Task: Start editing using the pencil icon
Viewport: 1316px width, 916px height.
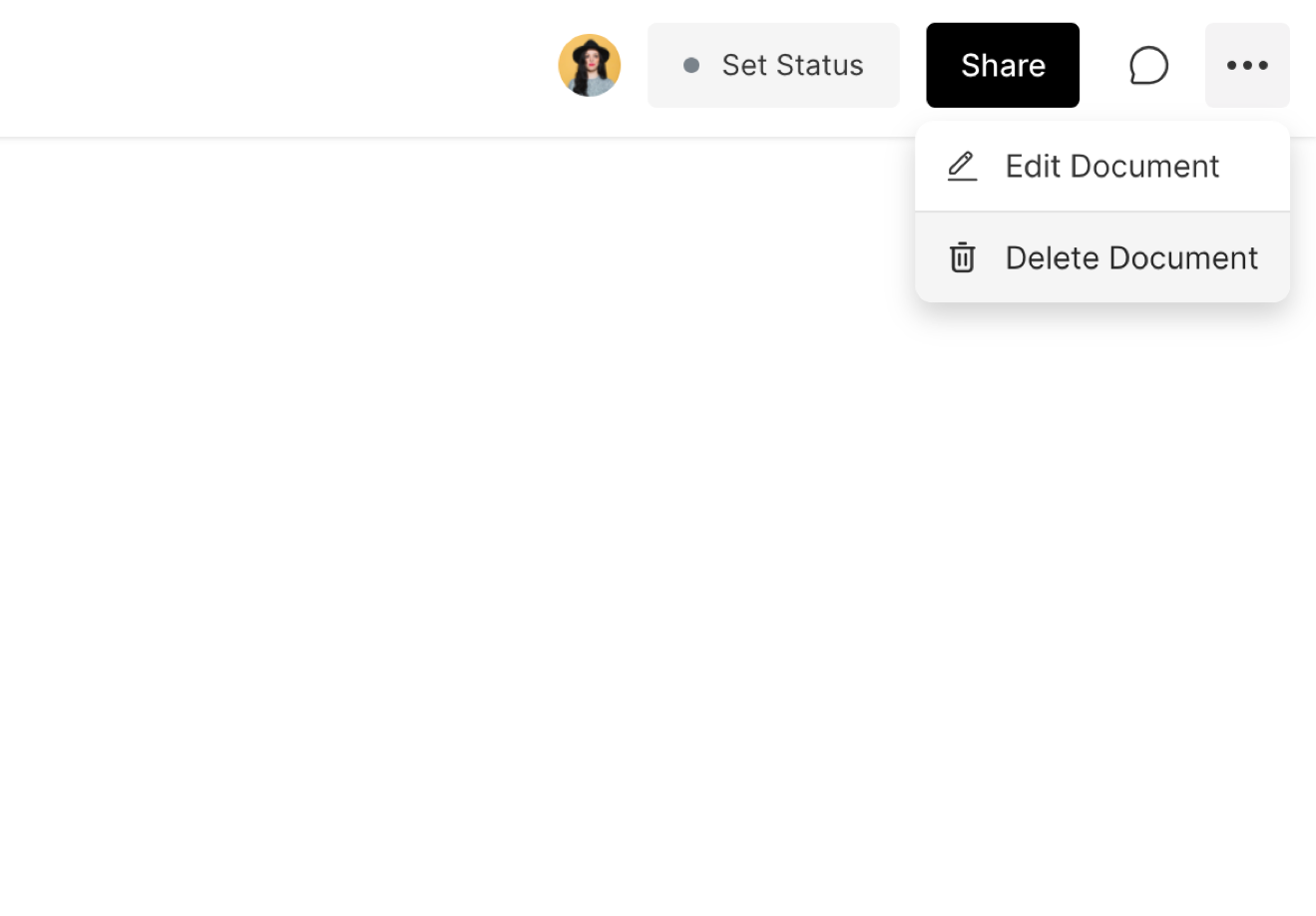Action: click(x=962, y=166)
